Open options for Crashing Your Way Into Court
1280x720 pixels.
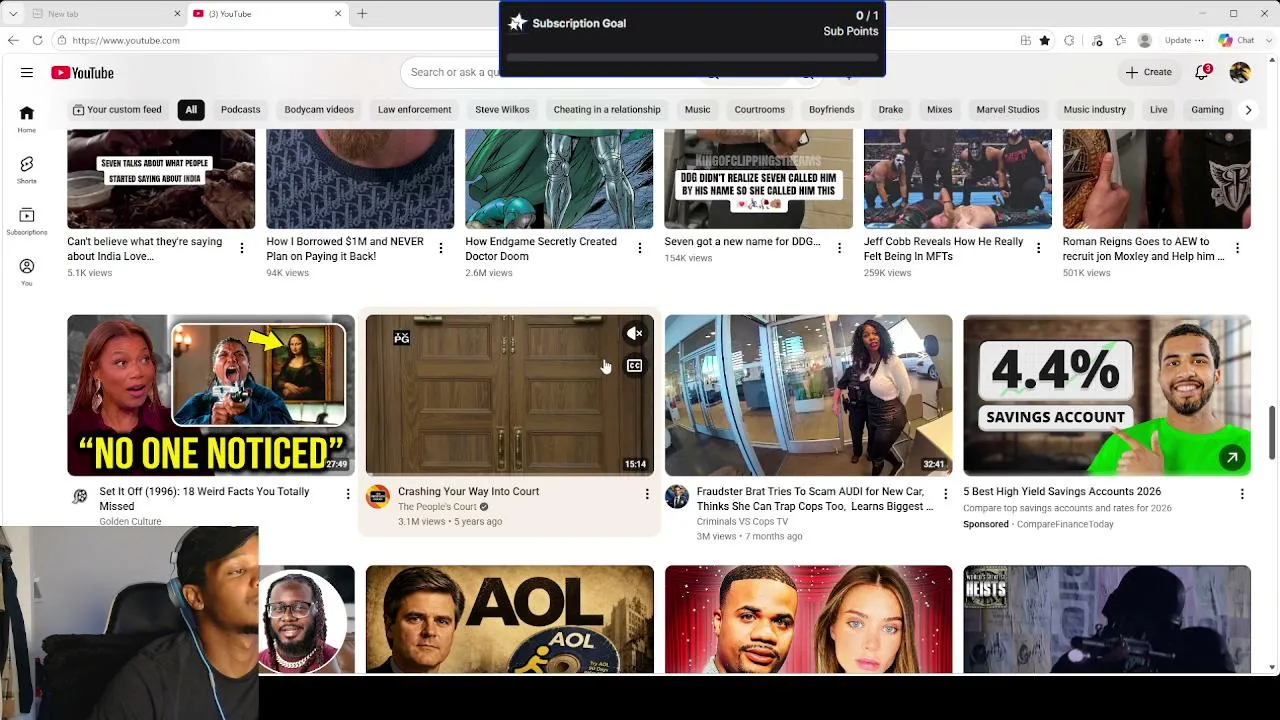pyautogui.click(x=647, y=494)
